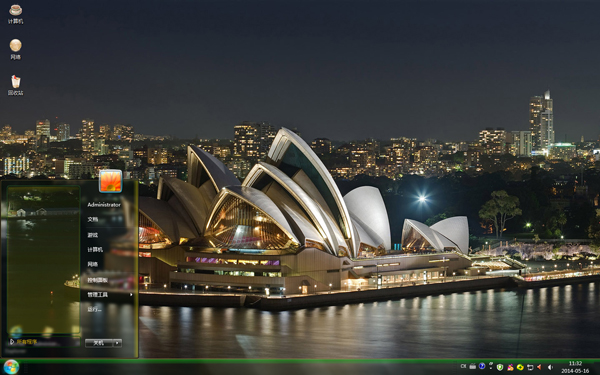Image resolution: width=600 pixels, height=375 pixels.
Task: Open the 网络 desktop icon
Action: coord(15,49)
